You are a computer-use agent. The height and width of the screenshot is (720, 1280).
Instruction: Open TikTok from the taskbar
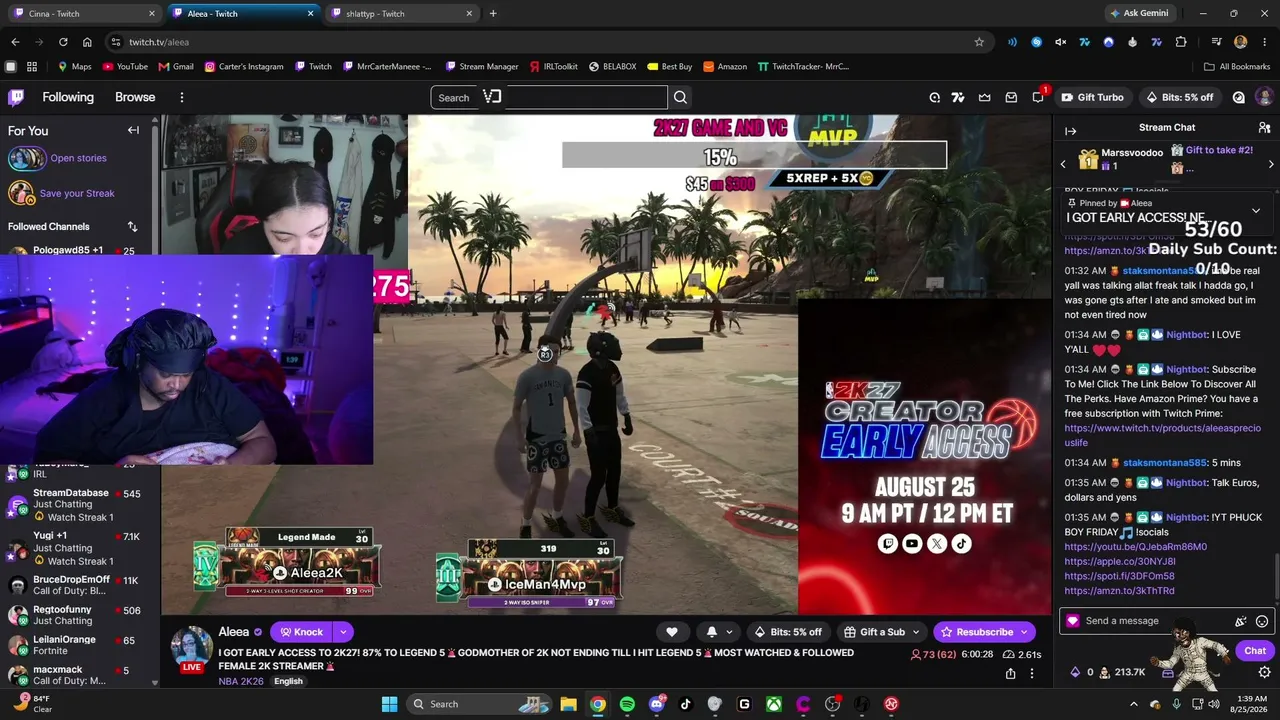pyautogui.click(x=685, y=704)
